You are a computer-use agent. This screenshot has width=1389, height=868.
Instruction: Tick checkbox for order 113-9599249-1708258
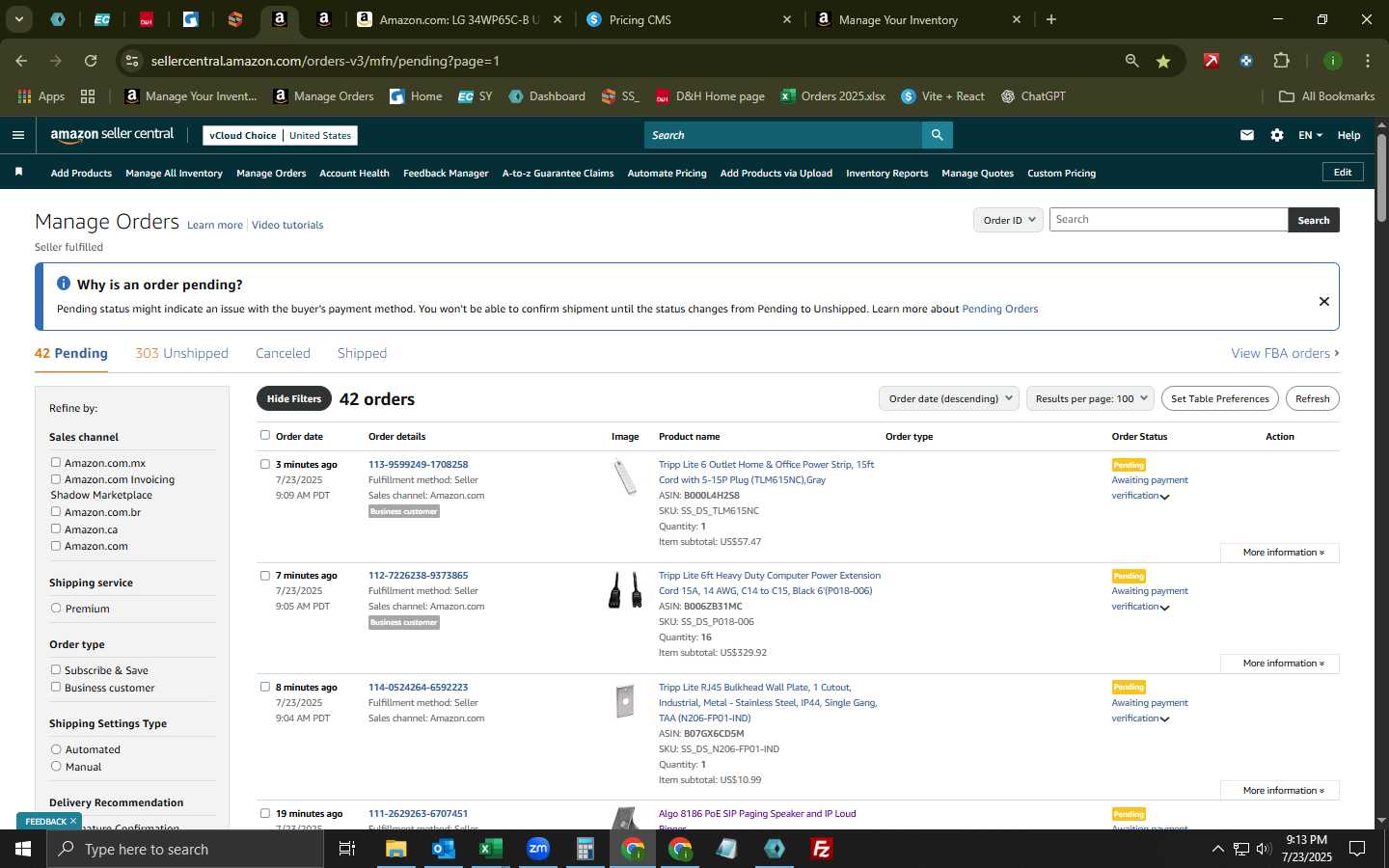coord(265,464)
